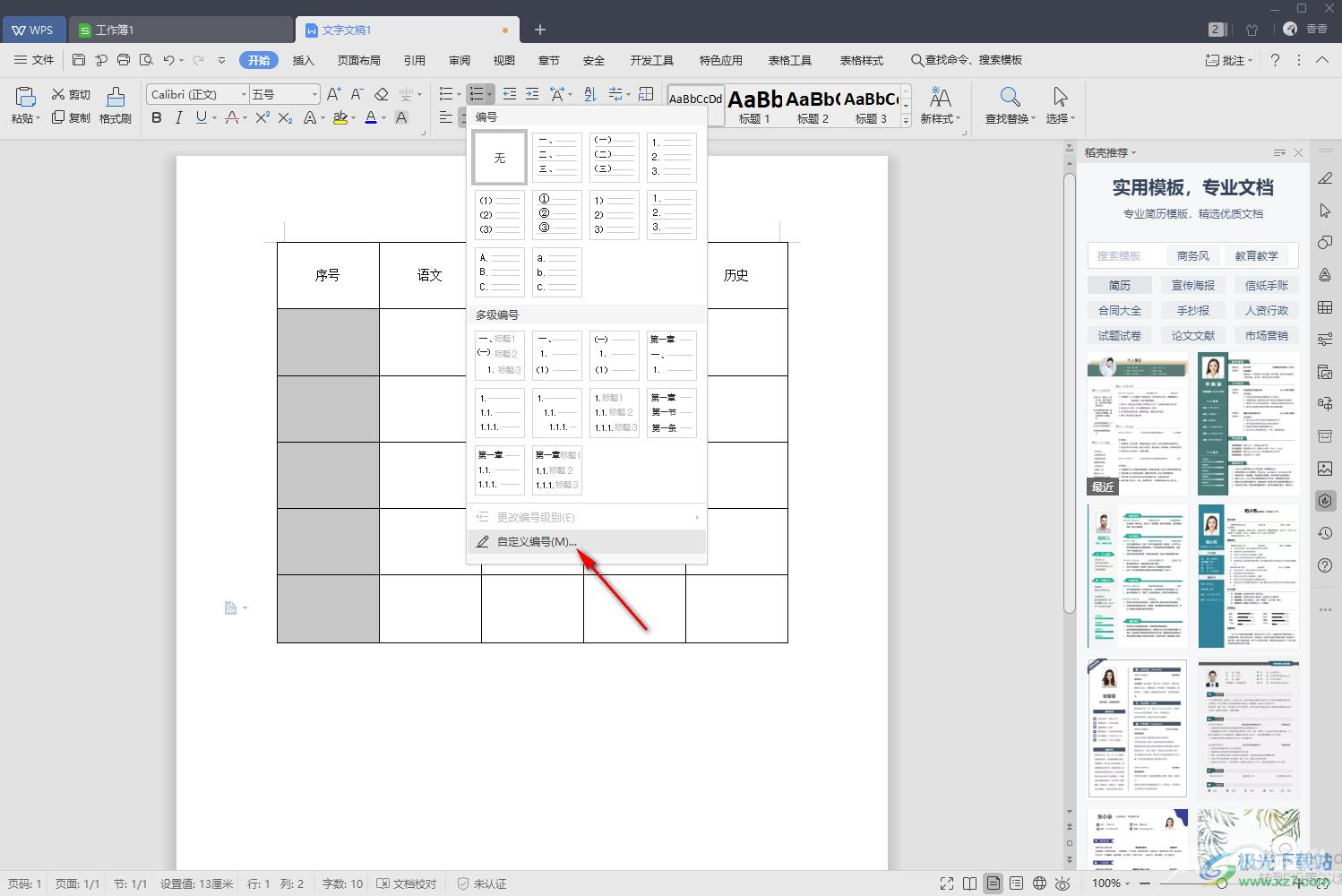The width and height of the screenshot is (1342, 896).
Task: Click the 商务风 tag link
Action: pyautogui.click(x=1193, y=255)
